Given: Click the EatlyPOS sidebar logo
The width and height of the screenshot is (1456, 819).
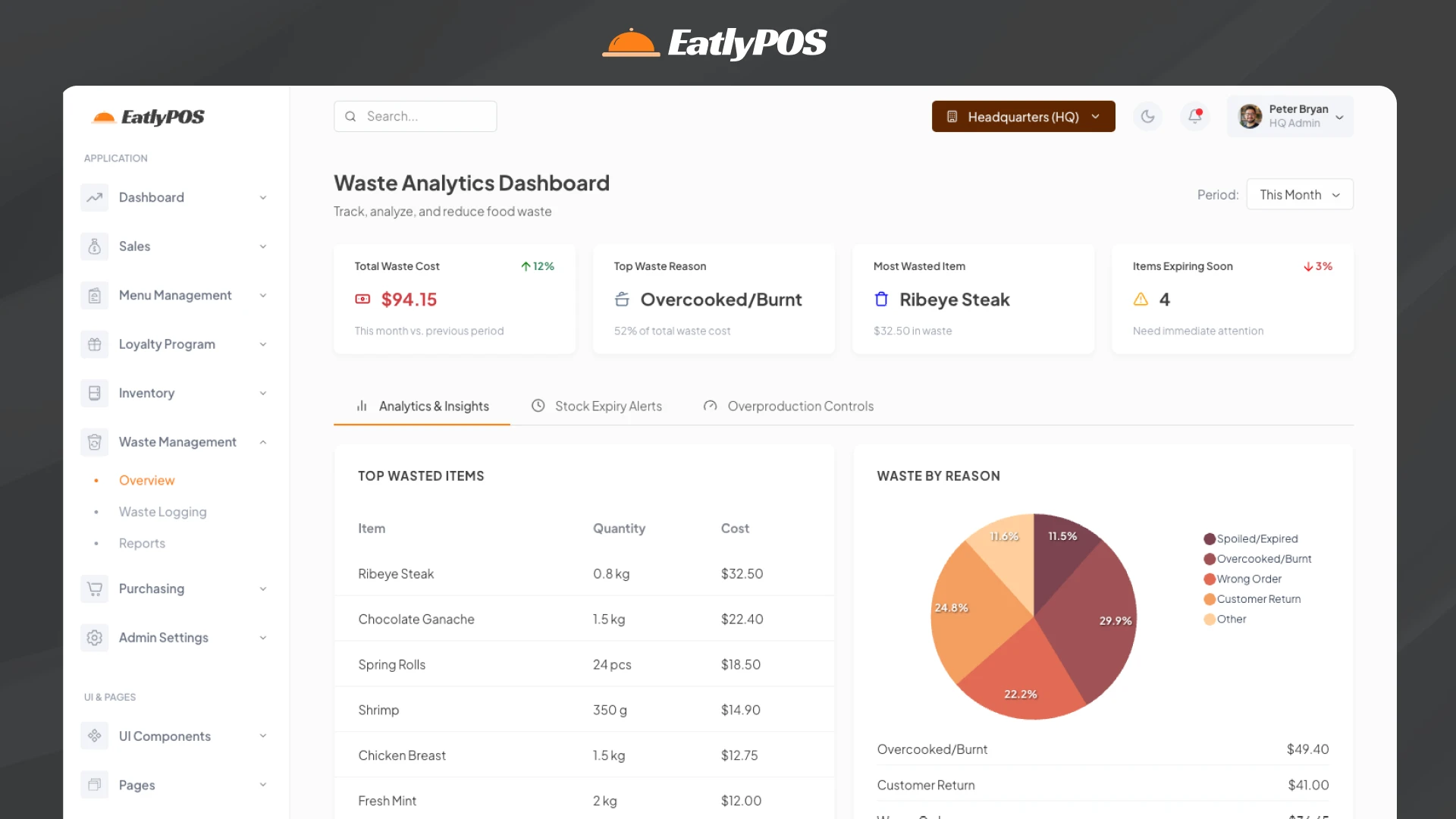Looking at the screenshot, I should (x=148, y=117).
